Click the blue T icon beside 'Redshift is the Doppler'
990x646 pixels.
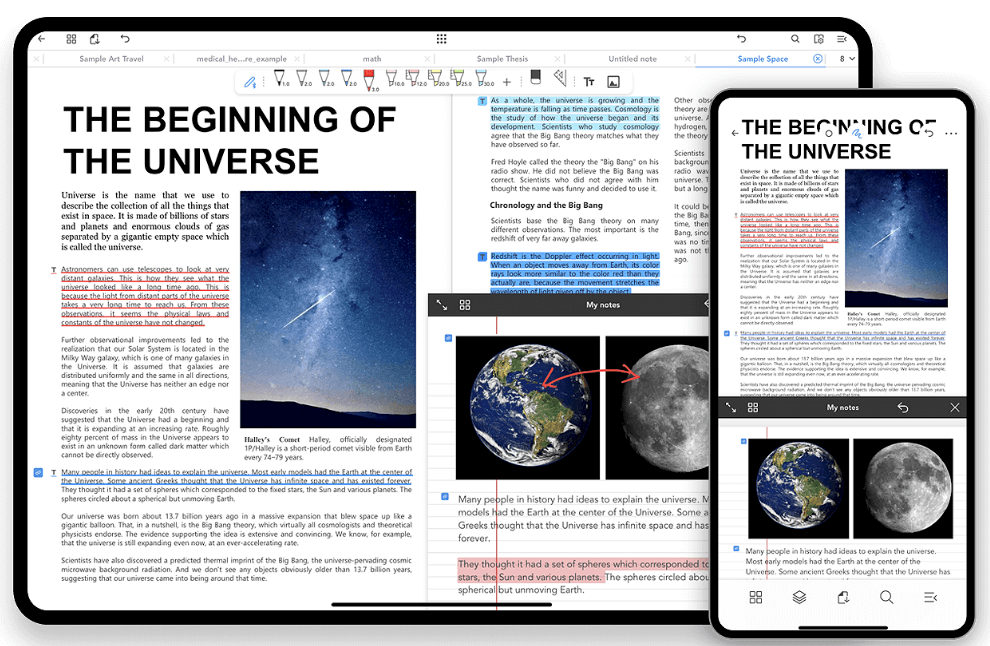pyautogui.click(x=482, y=256)
